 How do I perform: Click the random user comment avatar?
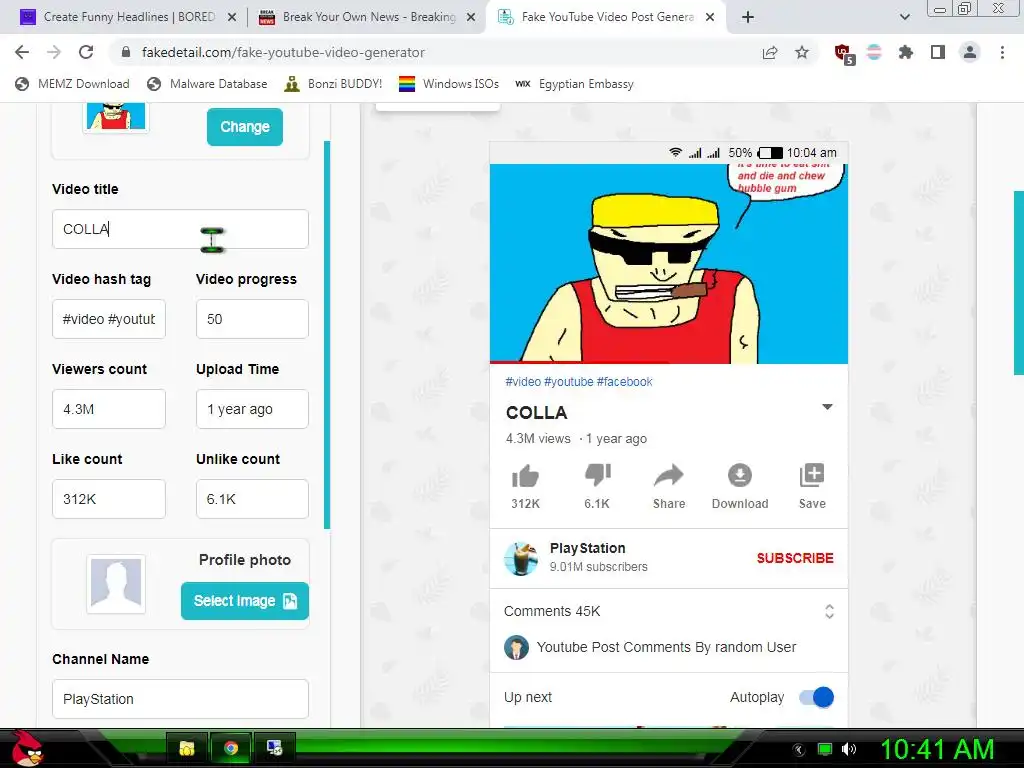516,648
